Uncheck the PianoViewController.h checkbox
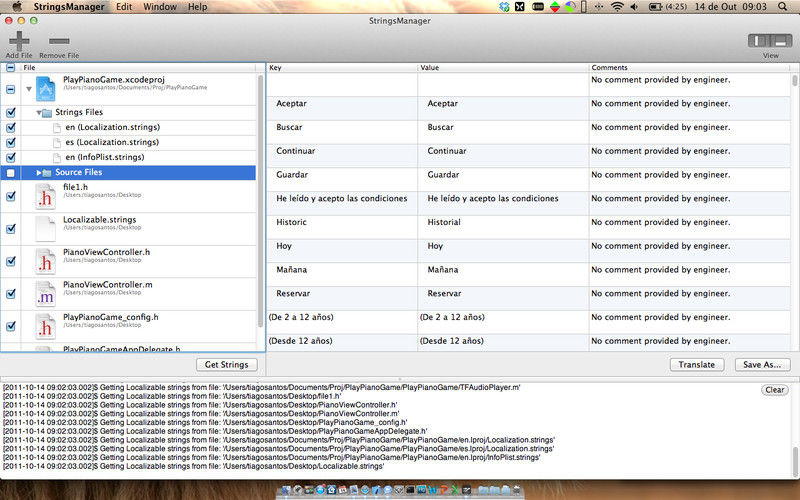800x500 pixels. (11, 261)
